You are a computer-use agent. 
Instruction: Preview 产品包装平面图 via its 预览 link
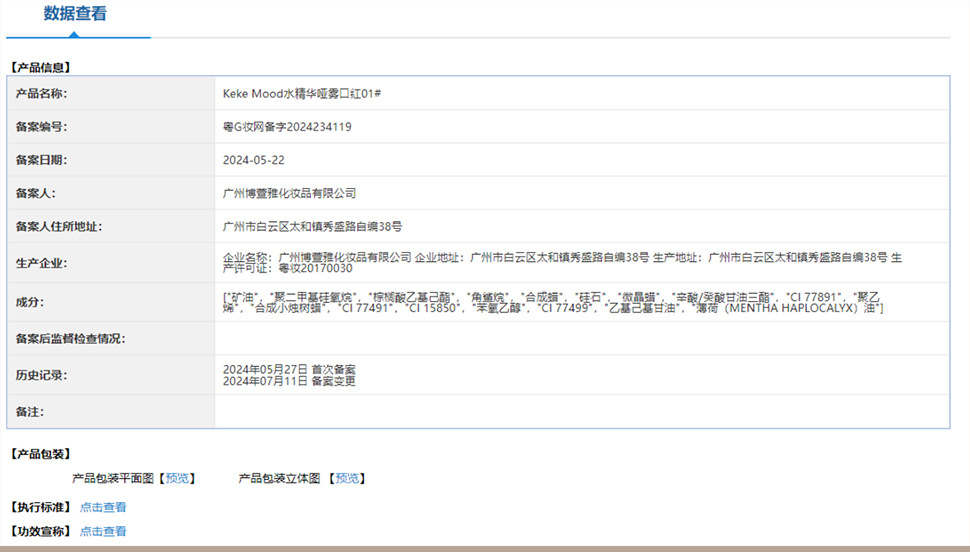178,478
